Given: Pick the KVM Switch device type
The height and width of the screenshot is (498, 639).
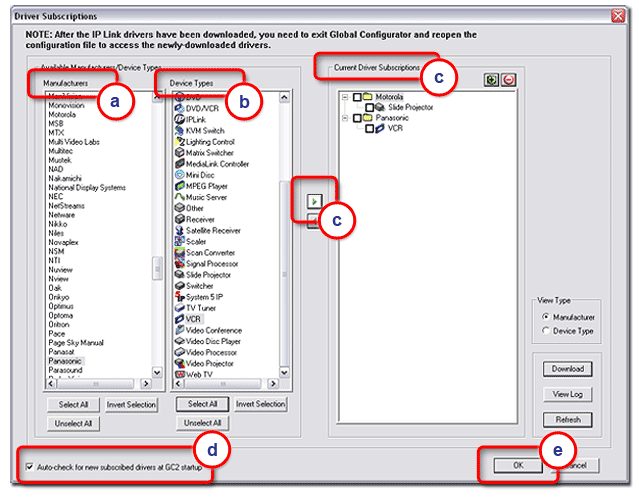Looking at the screenshot, I should coord(203,130).
